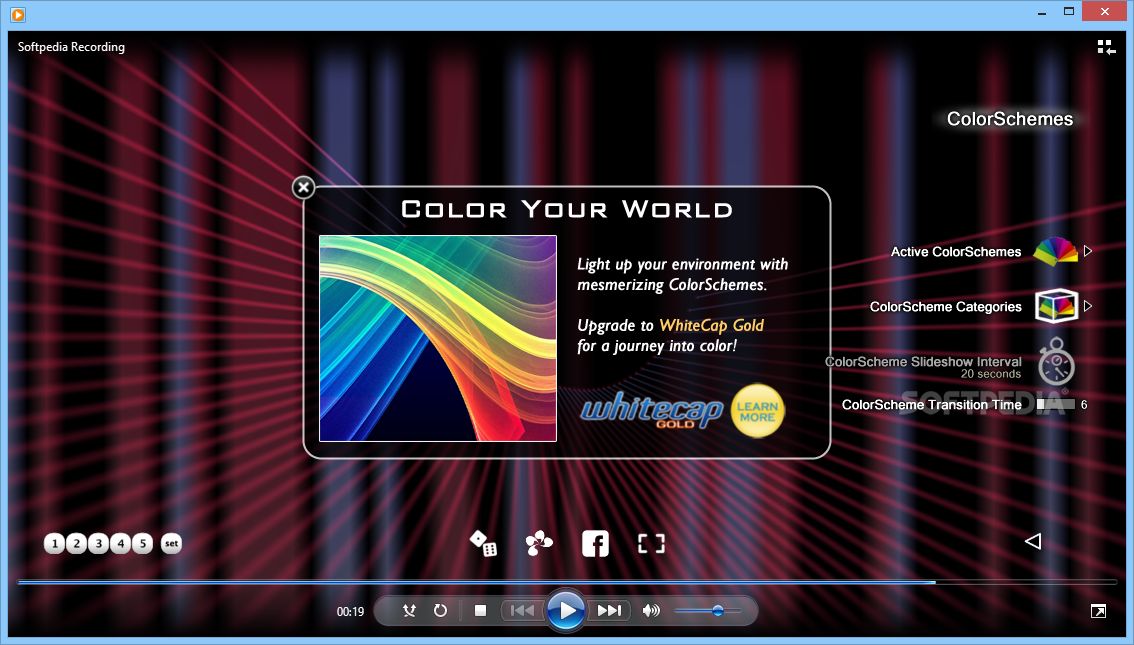This screenshot has width=1134, height=645.
Task: Toggle shuffle playback
Action: (409, 610)
